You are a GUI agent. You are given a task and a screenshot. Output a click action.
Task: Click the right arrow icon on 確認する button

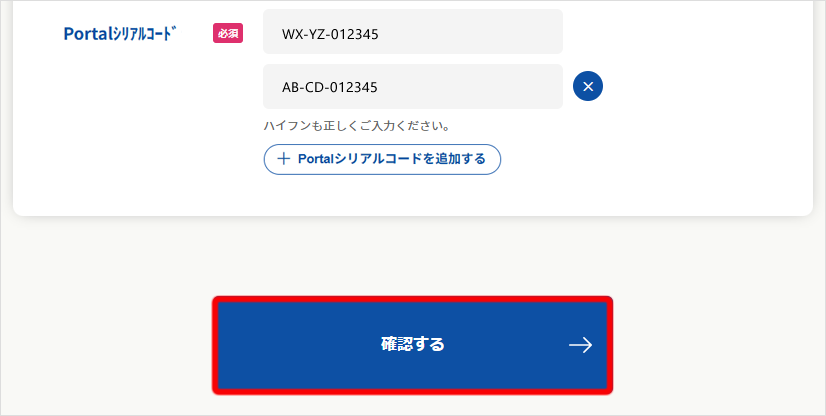[580, 345]
